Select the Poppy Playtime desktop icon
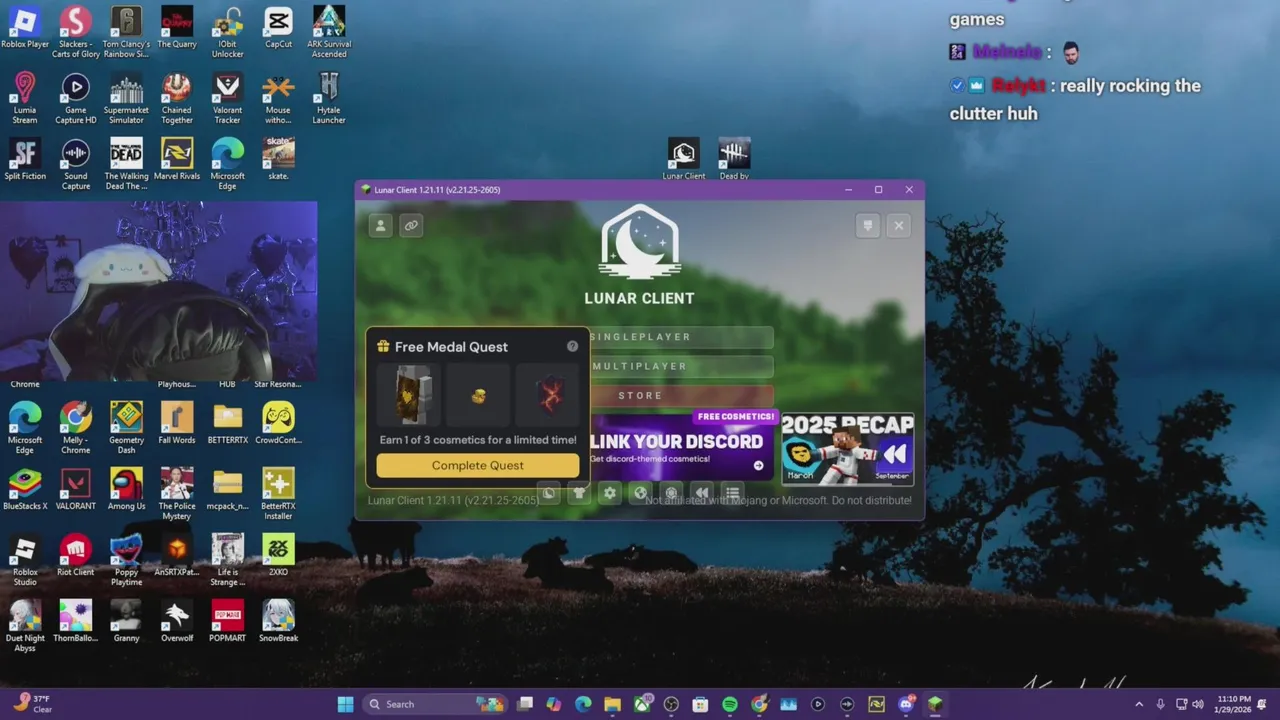The width and height of the screenshot is (1280, 720). pos(126,560)
